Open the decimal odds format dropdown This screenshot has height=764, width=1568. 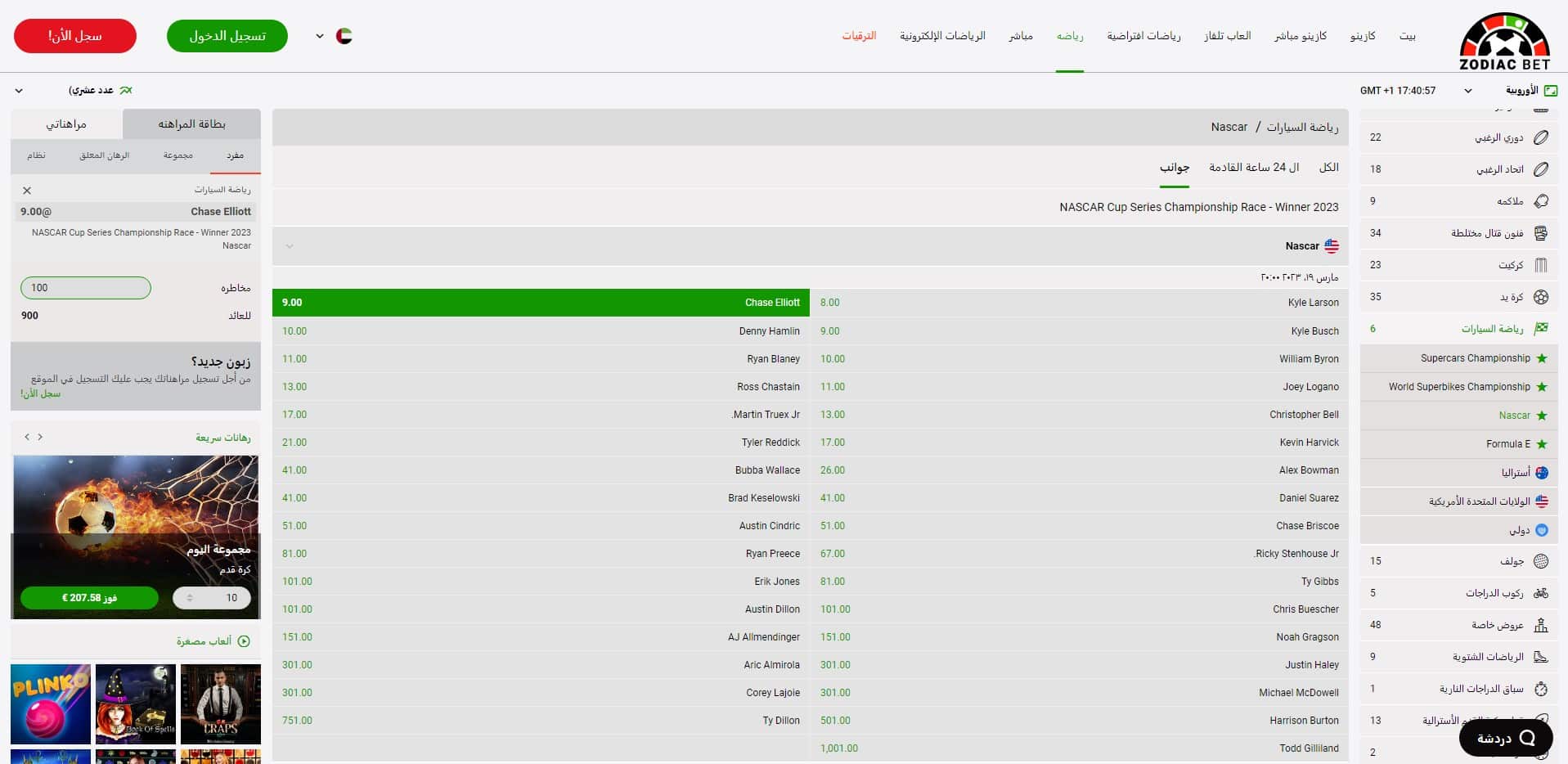click(19, 91)
